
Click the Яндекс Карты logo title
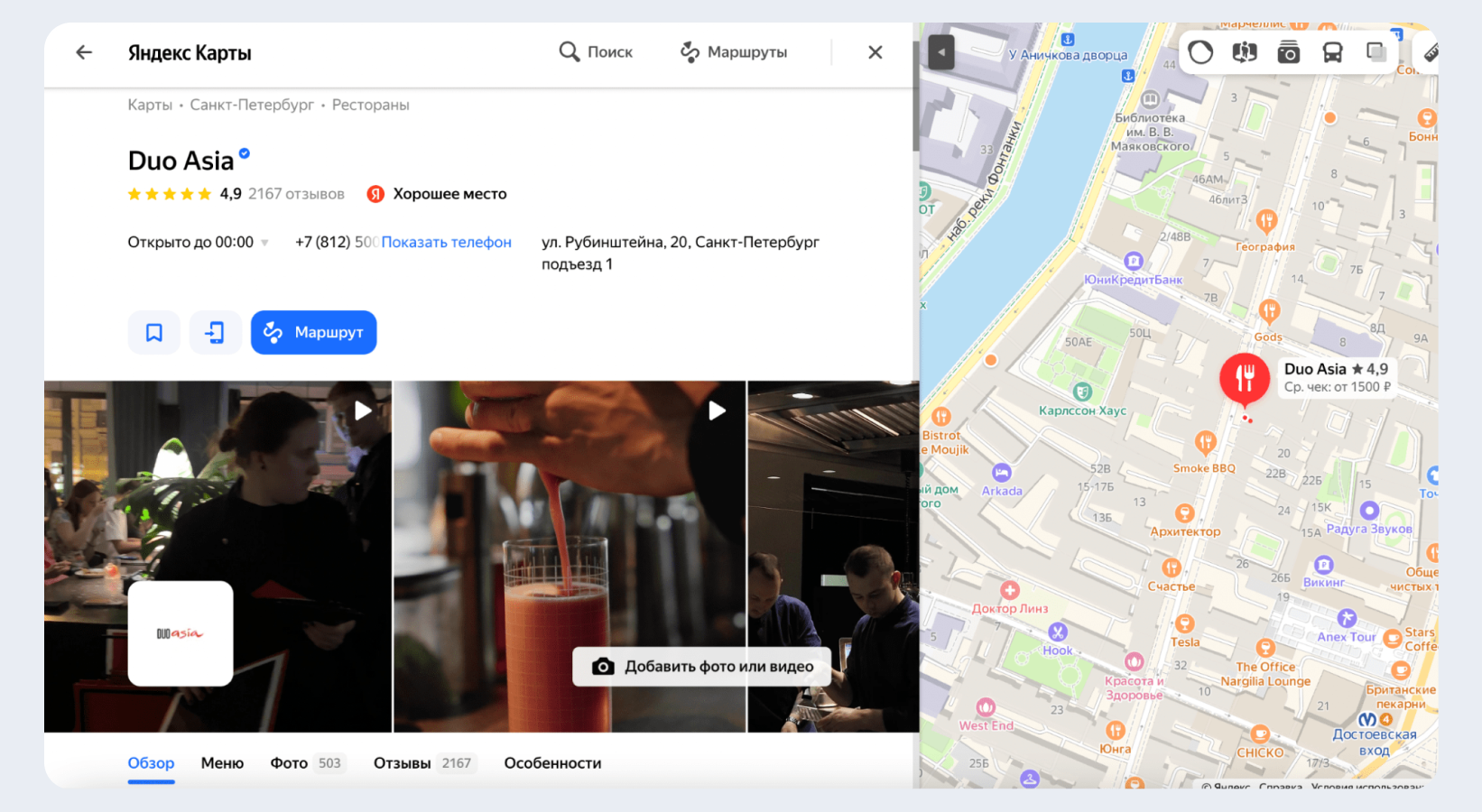pyautogui.click(x=190, y=52)
